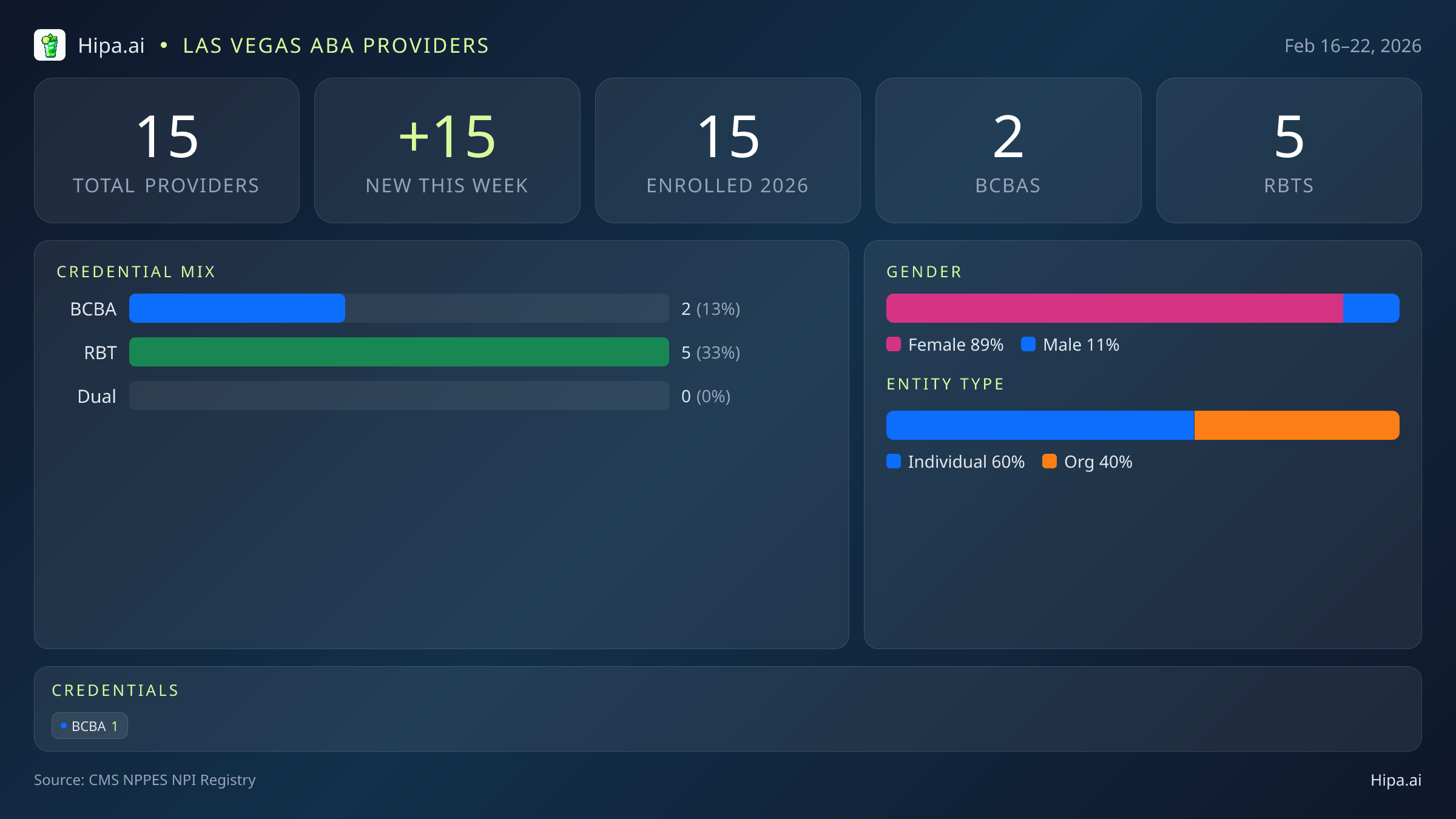The width and height of the screenshot is (1456, 819).
Task: Click the RBTs stat card
Action: (1289, 150)
